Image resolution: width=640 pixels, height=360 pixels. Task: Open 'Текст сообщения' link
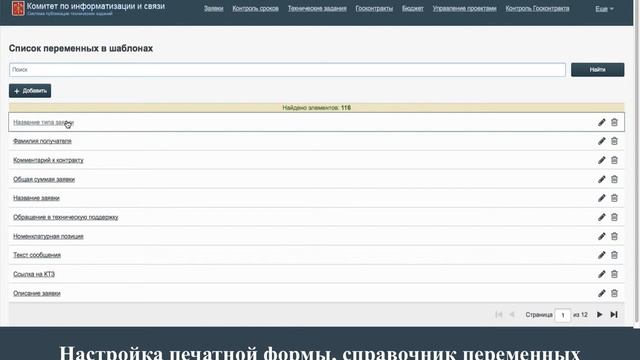37,255
